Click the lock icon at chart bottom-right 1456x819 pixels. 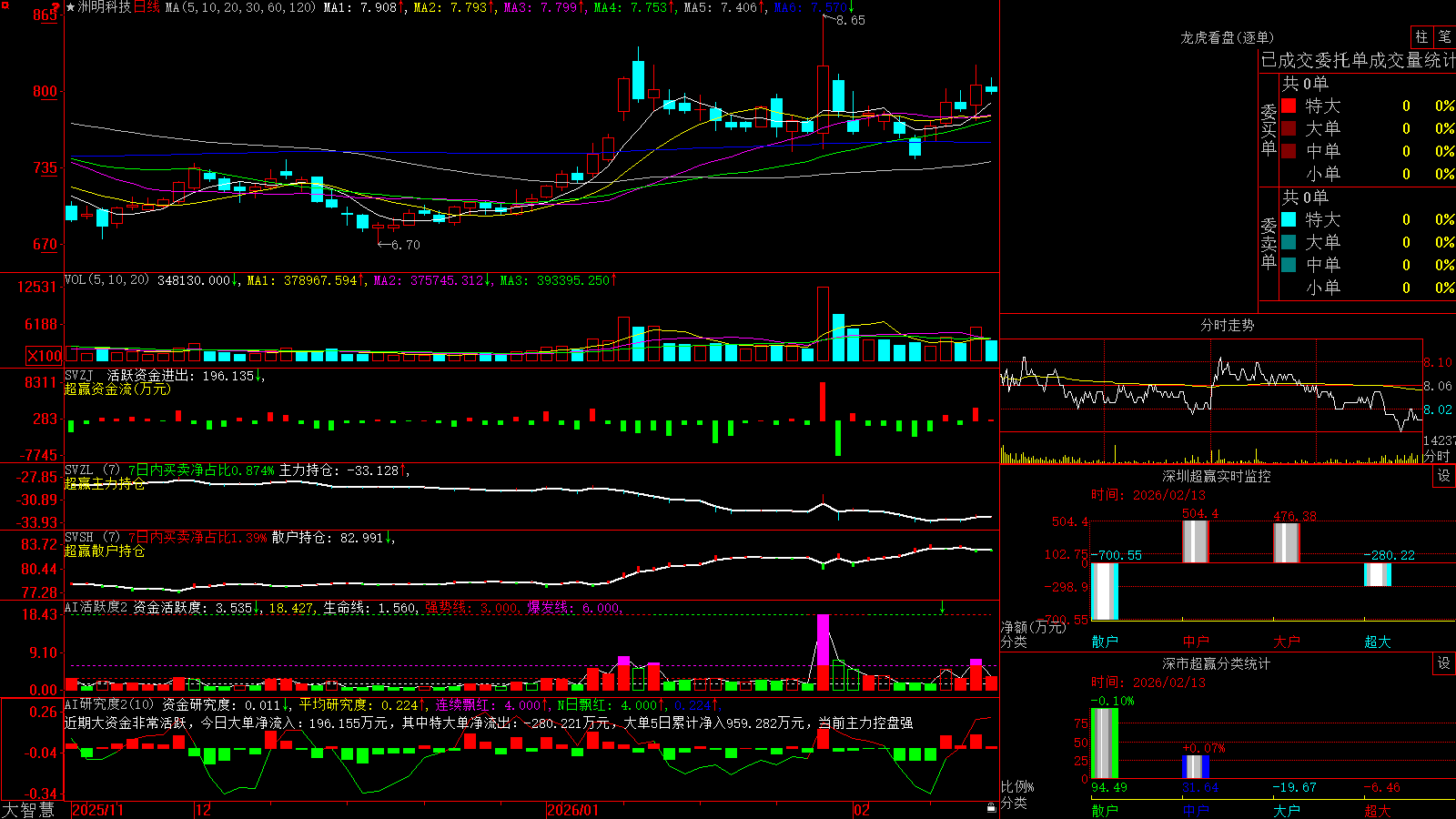pos(991,807)
